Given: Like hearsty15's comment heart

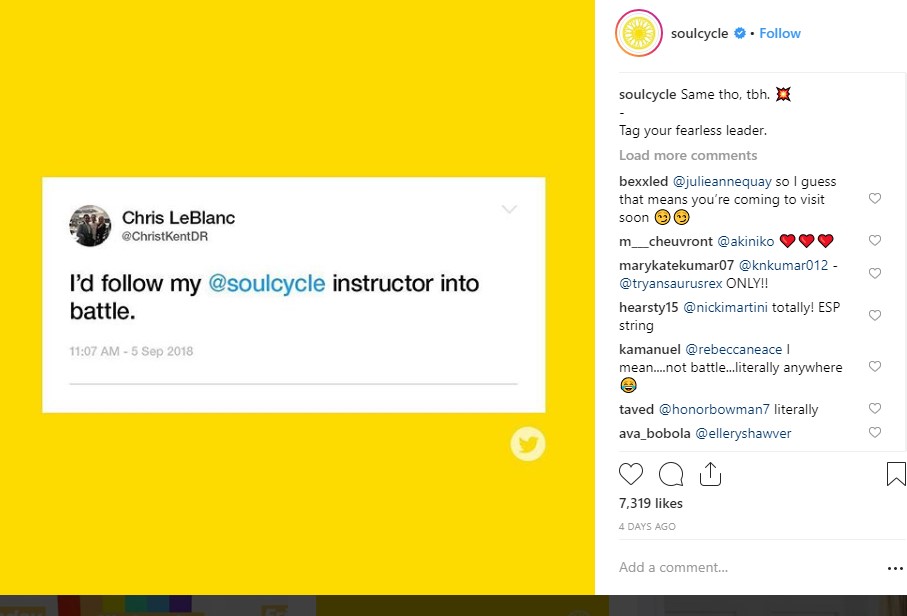Looking at the screenshot, I should 875,315.
